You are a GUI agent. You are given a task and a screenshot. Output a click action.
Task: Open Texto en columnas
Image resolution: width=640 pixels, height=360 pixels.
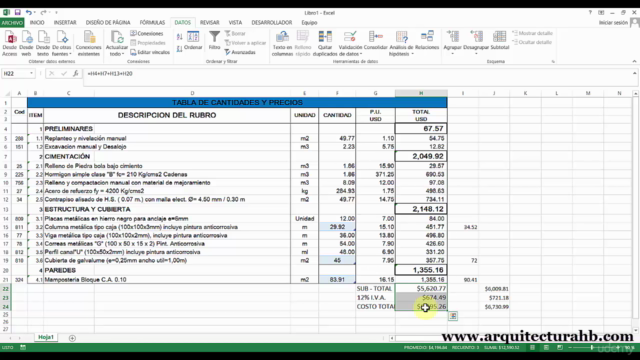pos(282,43)
